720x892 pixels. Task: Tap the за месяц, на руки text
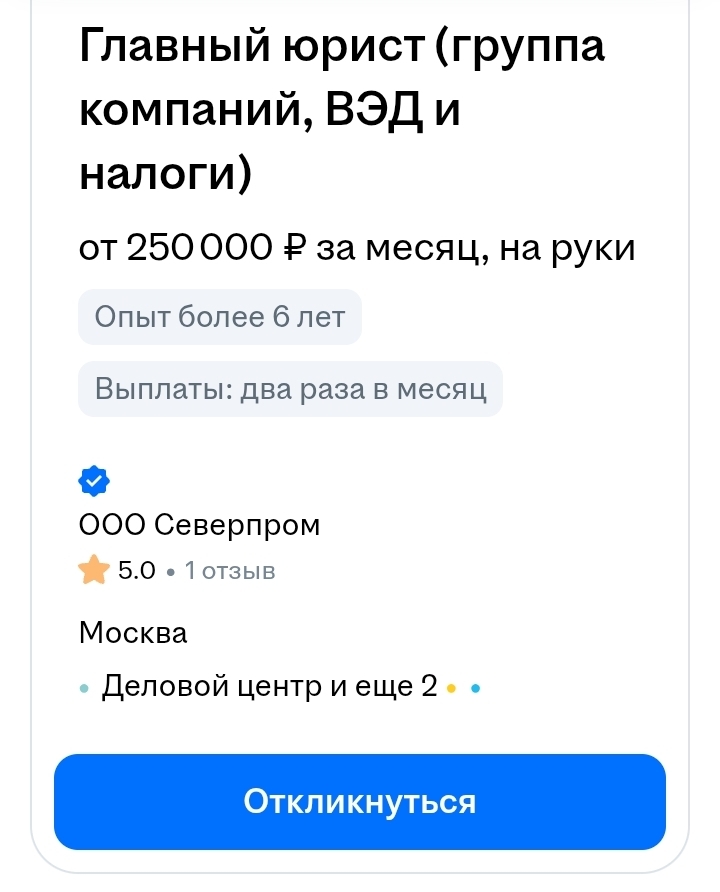click(475, 248)
